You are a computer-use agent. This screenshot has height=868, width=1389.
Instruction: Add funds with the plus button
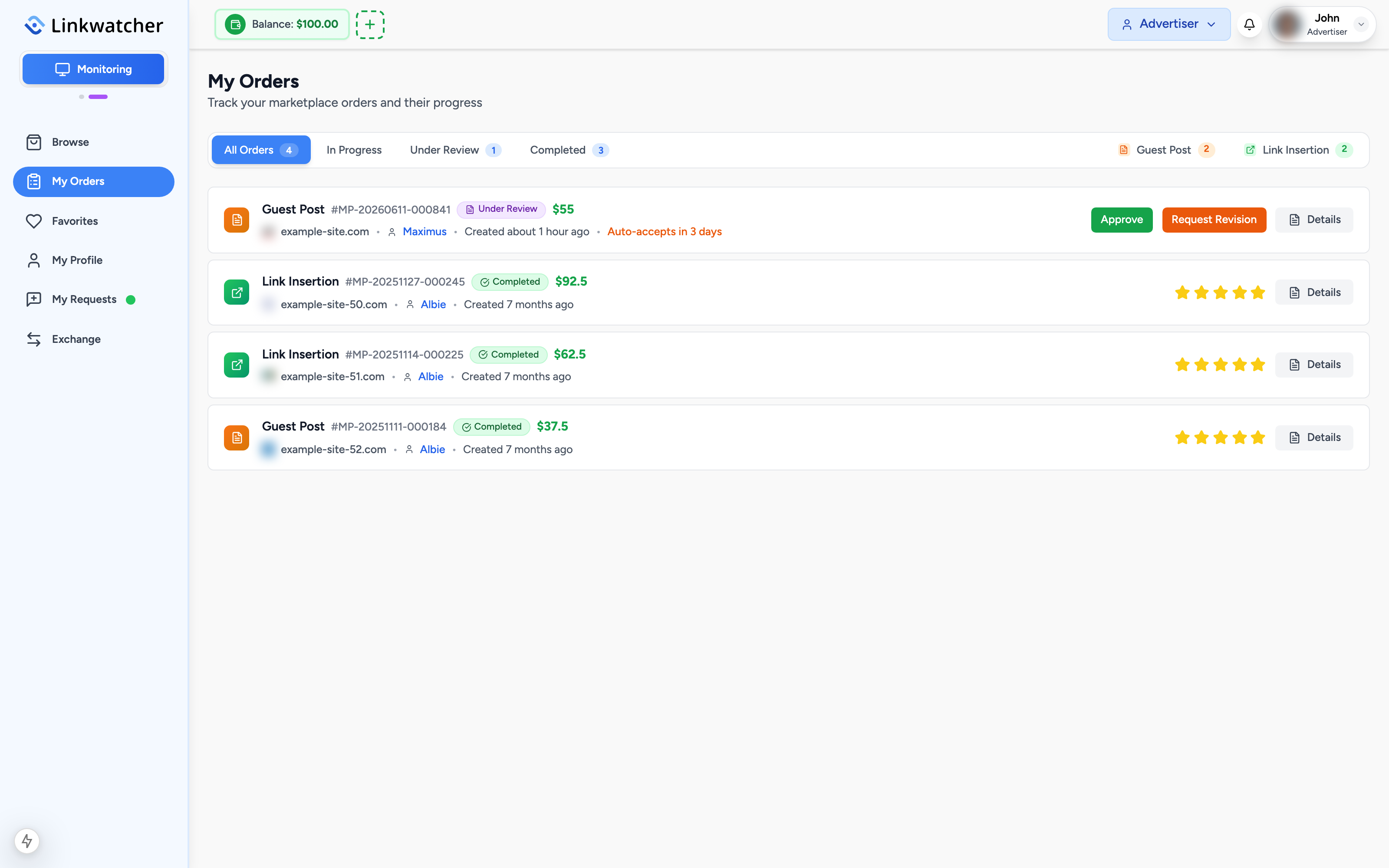pyautogui.click(x=370, y=24)
